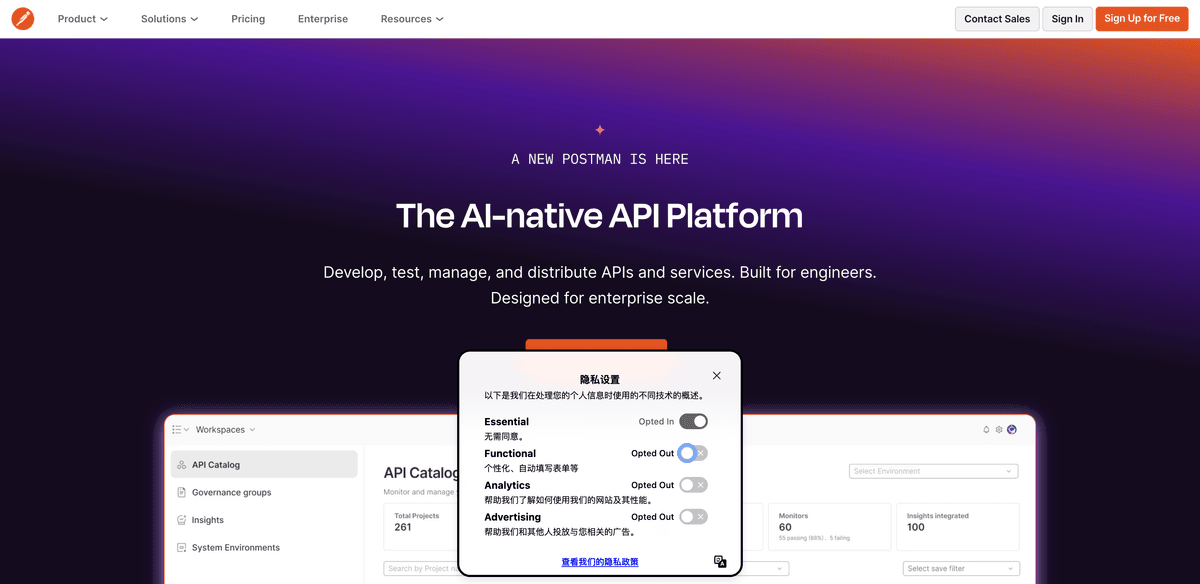Open the Select save filter dropdown
Viewport: 1200px width, 584px height.
point(961,568)
